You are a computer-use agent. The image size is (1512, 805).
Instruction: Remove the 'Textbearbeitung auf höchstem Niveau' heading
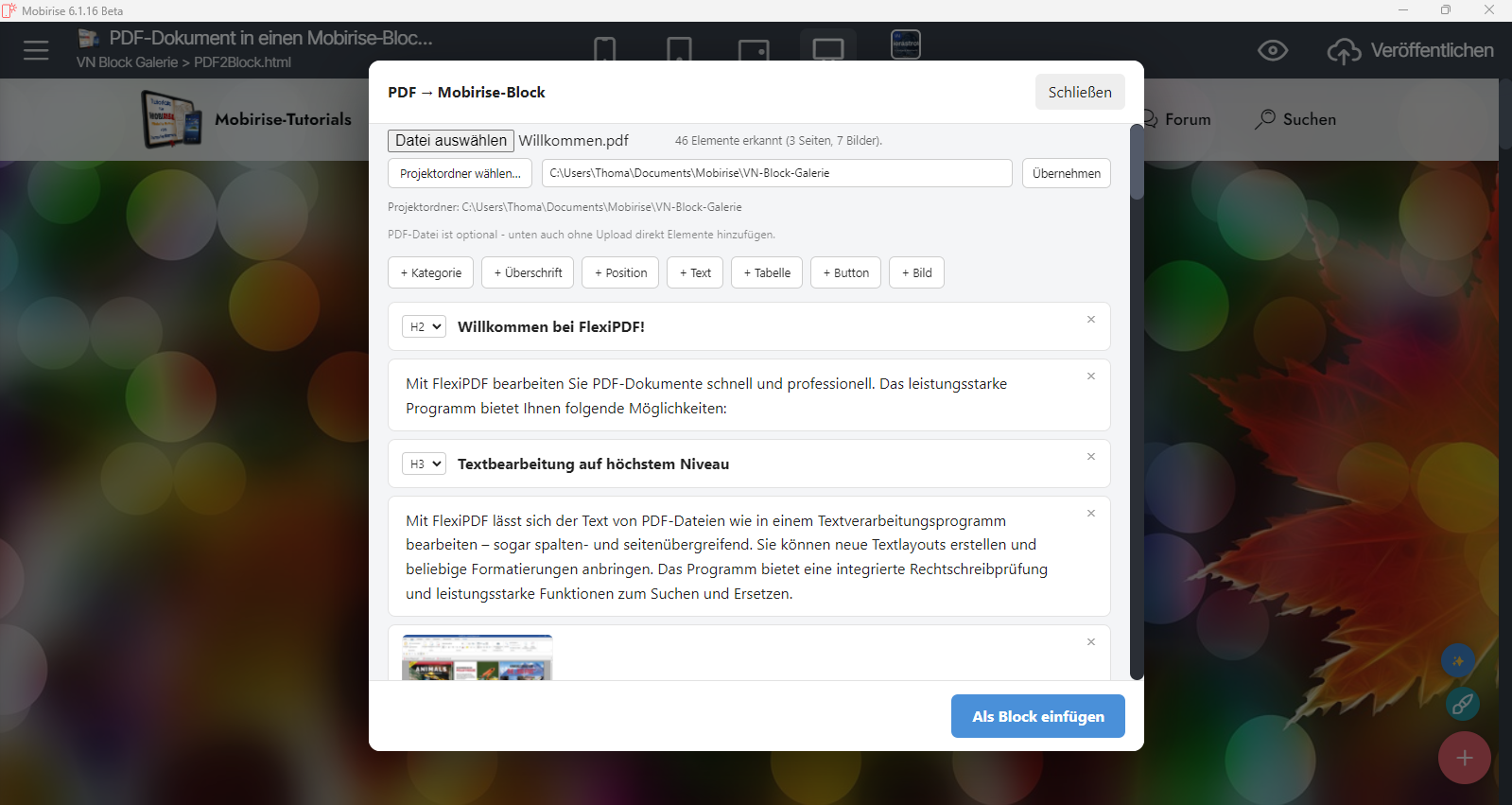pos(1091,457)
